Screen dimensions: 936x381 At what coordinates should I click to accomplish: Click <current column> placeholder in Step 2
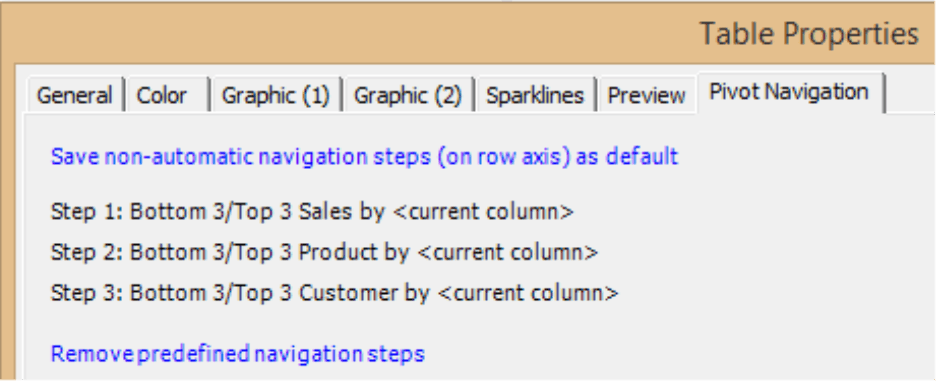(x=507, y=253)
